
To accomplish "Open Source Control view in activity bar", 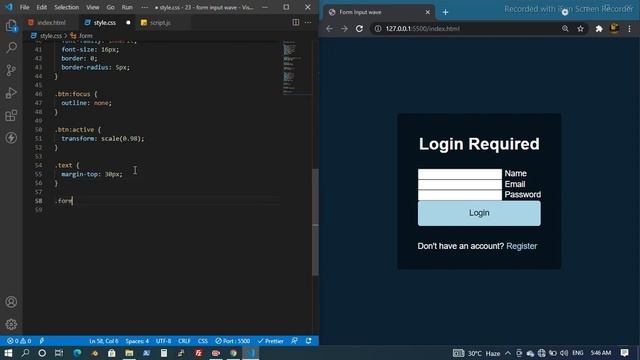I will [x=11, y=70].
